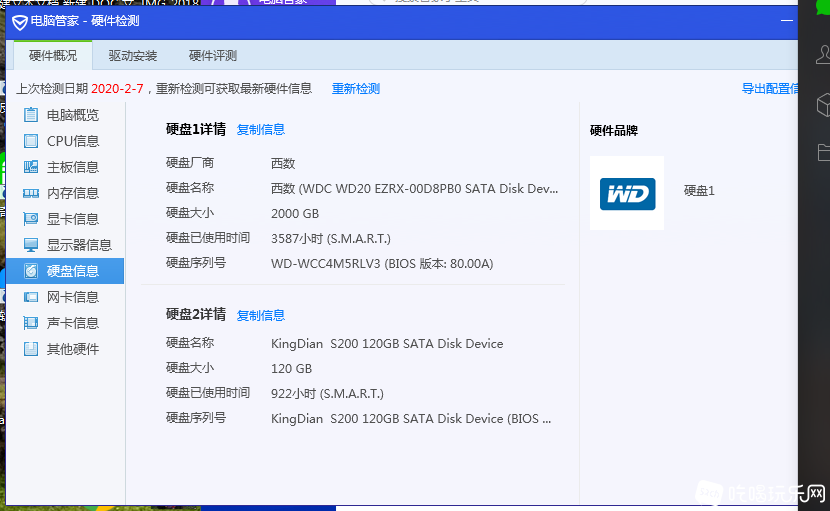Switch to the 驱动安装 tab
Viewport: 830px width, 511px height.
tap(133, 56)
